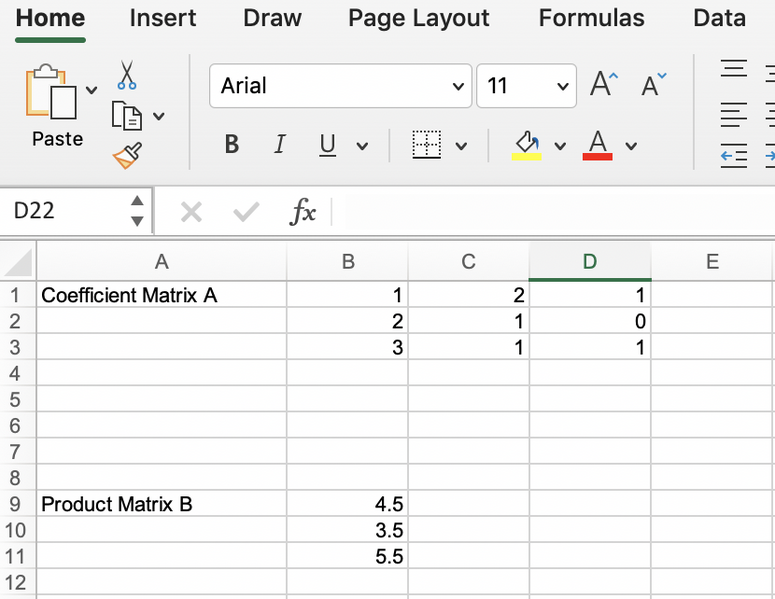Select column D header
Image resolution: width=775 pixels, height=599 pixels.
pos(590,262)
